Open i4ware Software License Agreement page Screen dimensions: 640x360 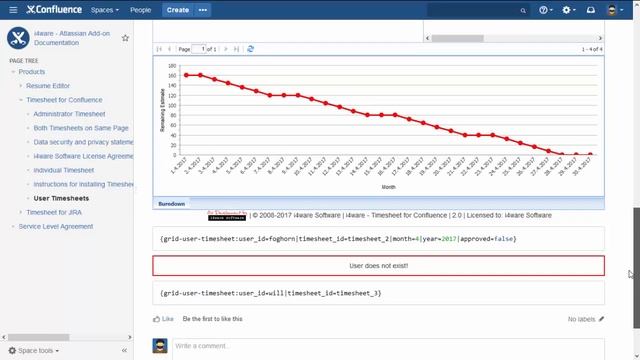83,156
